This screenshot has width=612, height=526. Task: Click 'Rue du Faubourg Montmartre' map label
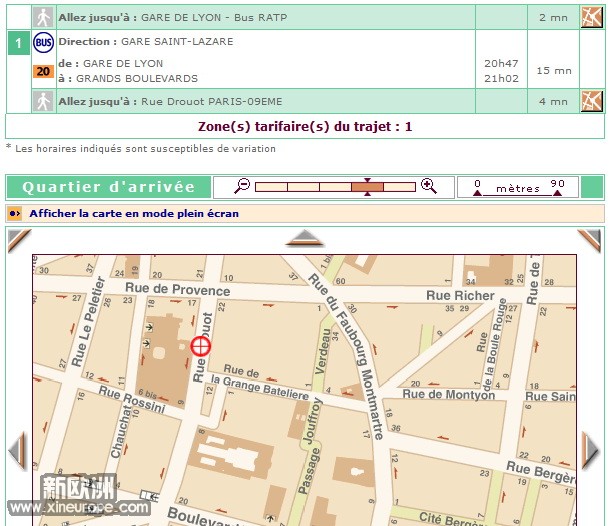tap(346, 356)
